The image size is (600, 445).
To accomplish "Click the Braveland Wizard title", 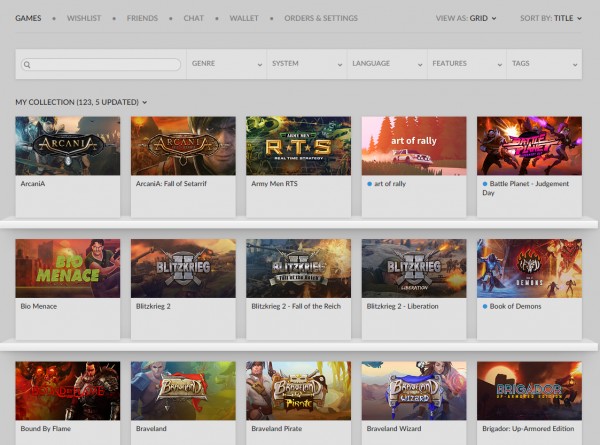I will 394,429.
